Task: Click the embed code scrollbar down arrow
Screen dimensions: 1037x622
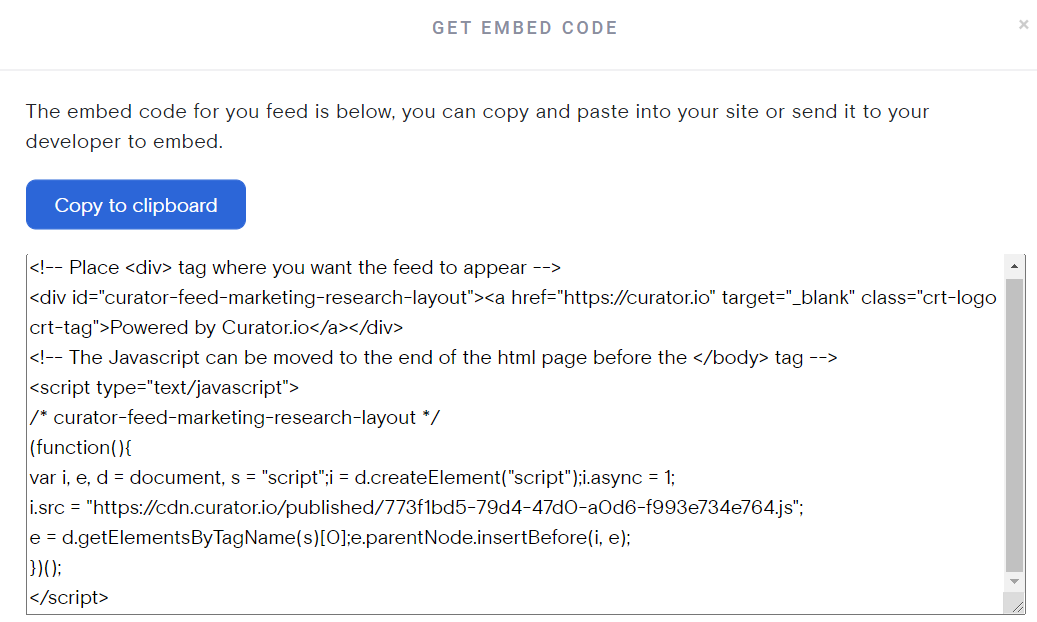Action: click(1015, 581)
